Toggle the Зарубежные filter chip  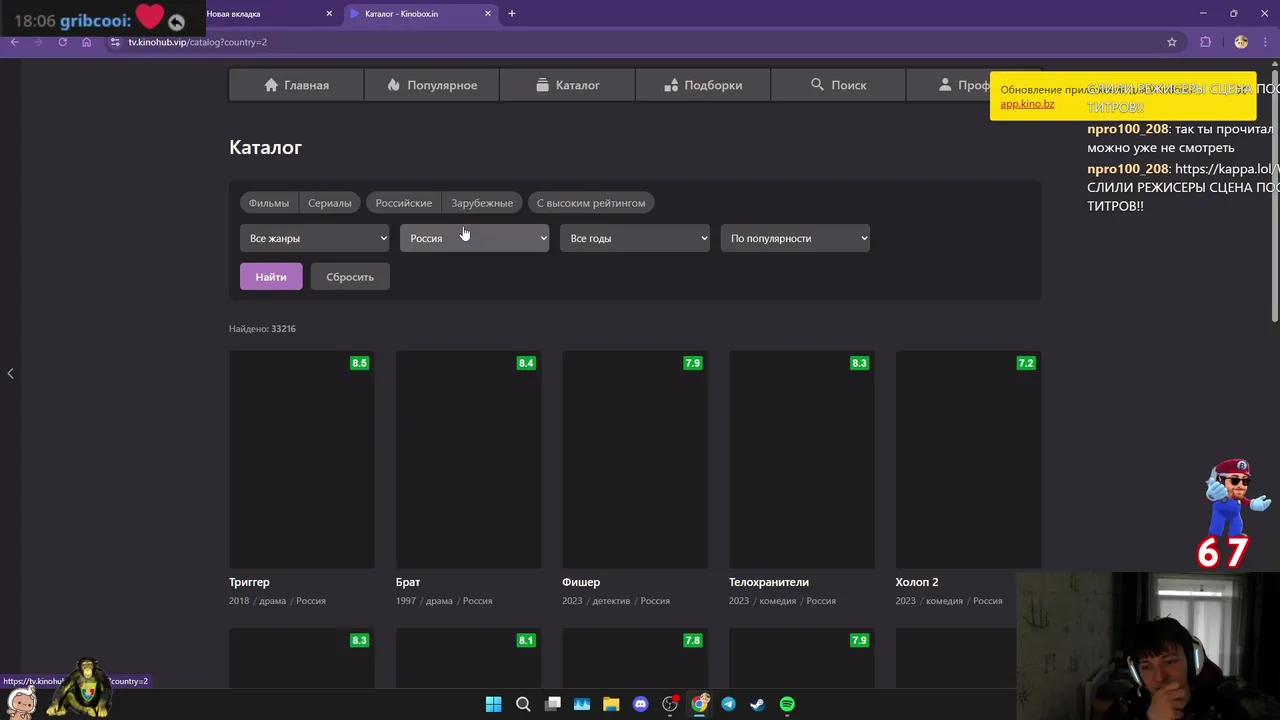pyautogui.click(x=482, y=203)
